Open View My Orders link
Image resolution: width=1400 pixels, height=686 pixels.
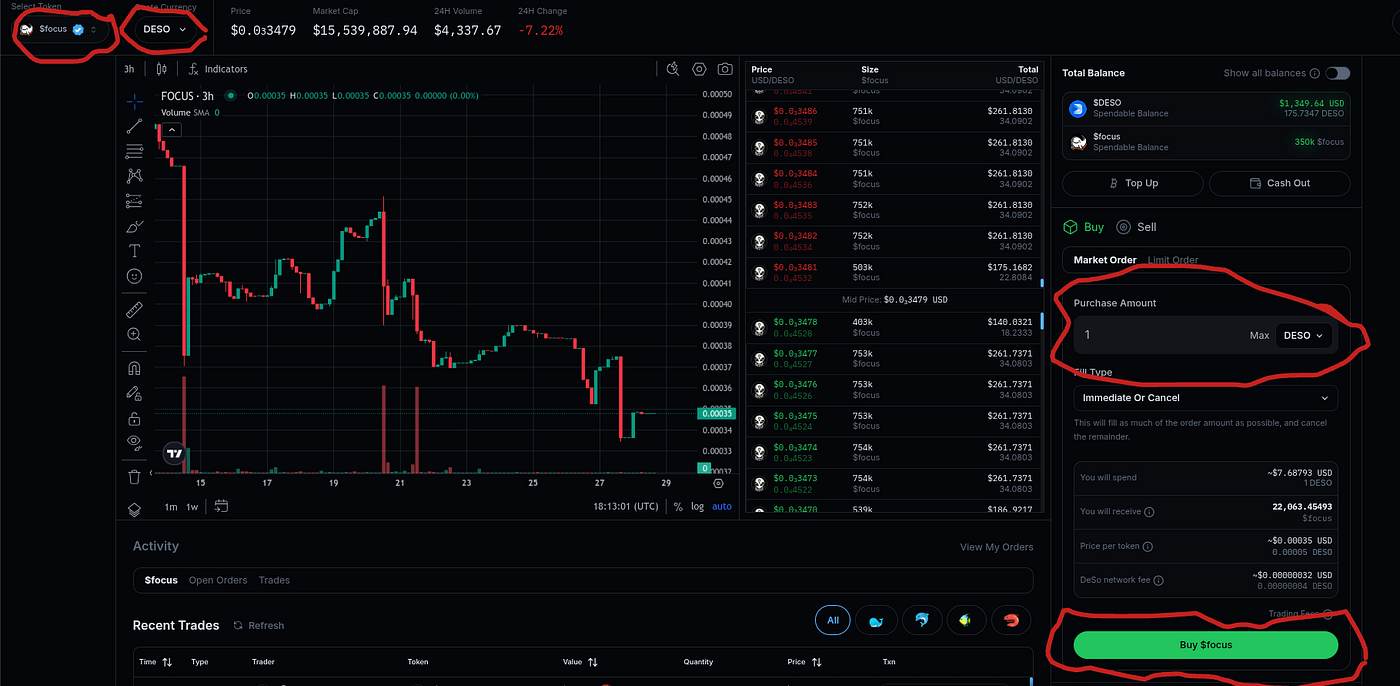996,547
